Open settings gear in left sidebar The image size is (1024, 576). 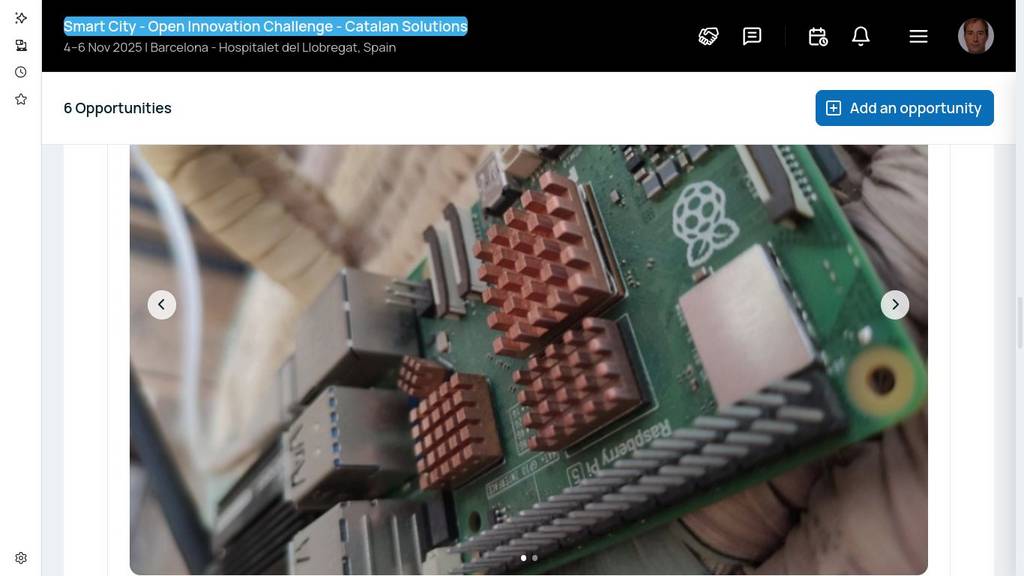click(21, 558)
